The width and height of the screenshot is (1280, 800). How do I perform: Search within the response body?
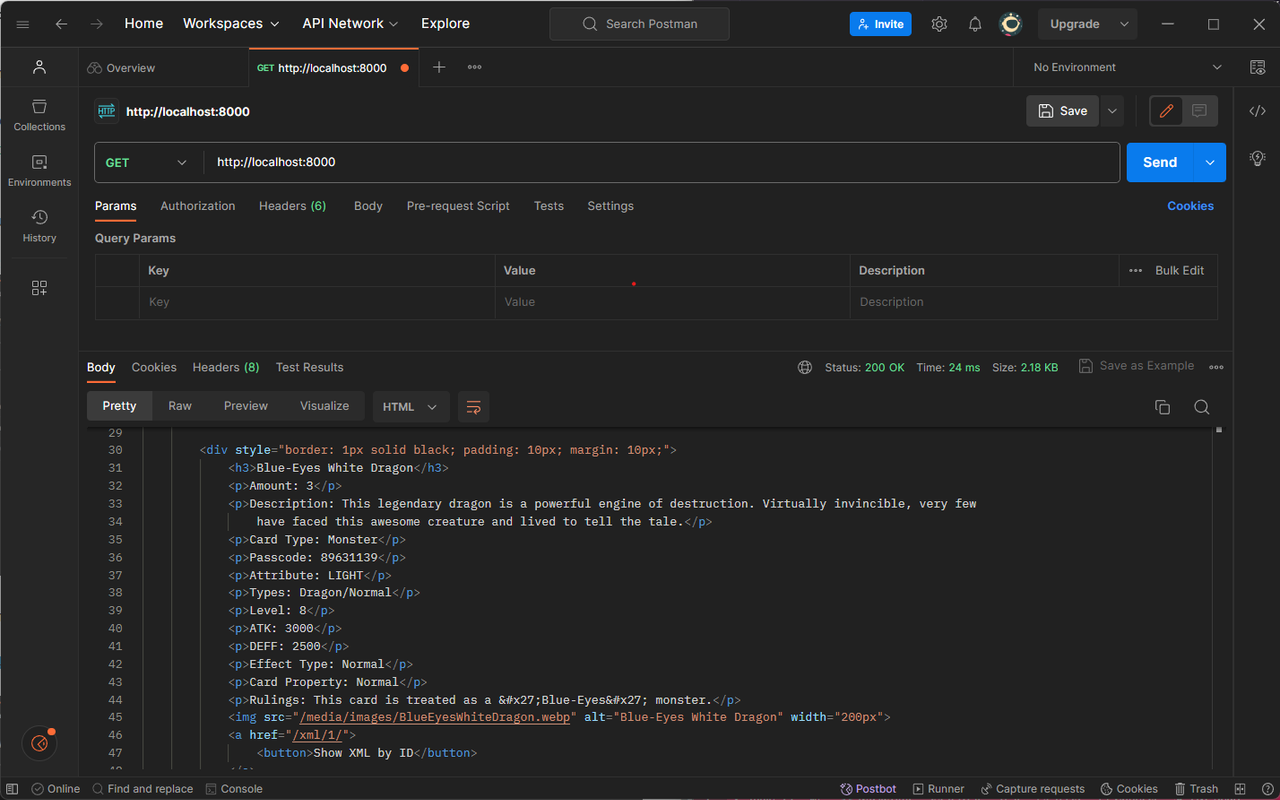[x=1202, y=407]
